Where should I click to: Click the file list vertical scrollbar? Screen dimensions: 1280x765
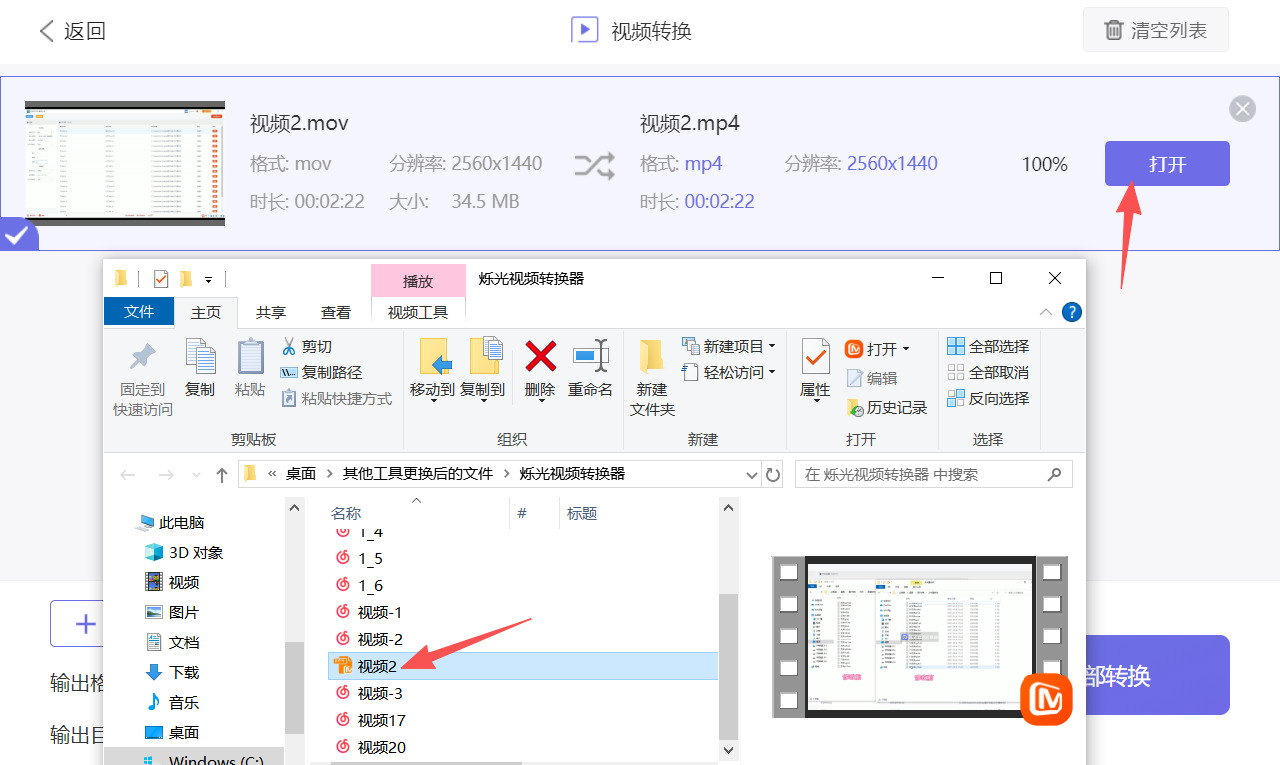pyautogui.click(x=729, y=665)
